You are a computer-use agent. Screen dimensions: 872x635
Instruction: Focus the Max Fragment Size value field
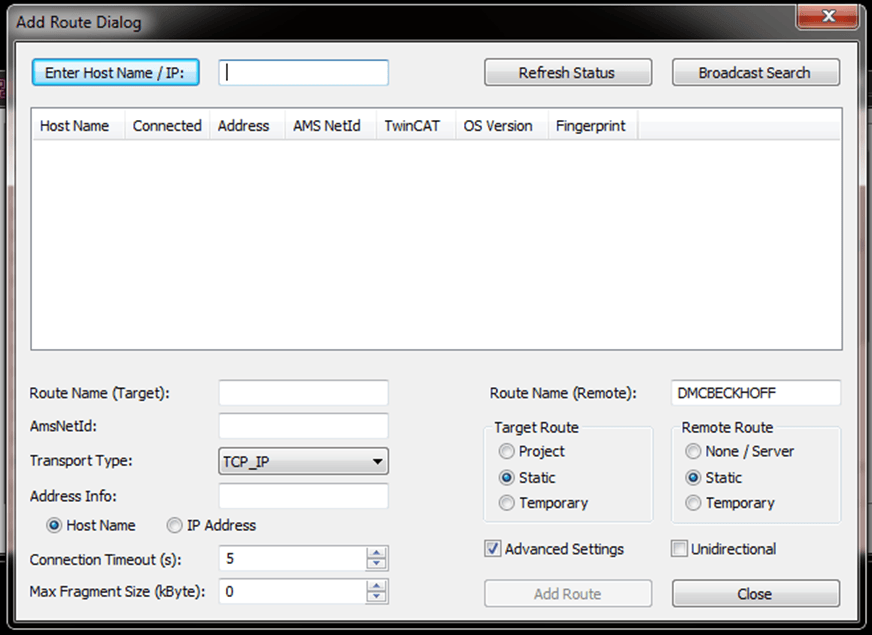click(293, 592)
